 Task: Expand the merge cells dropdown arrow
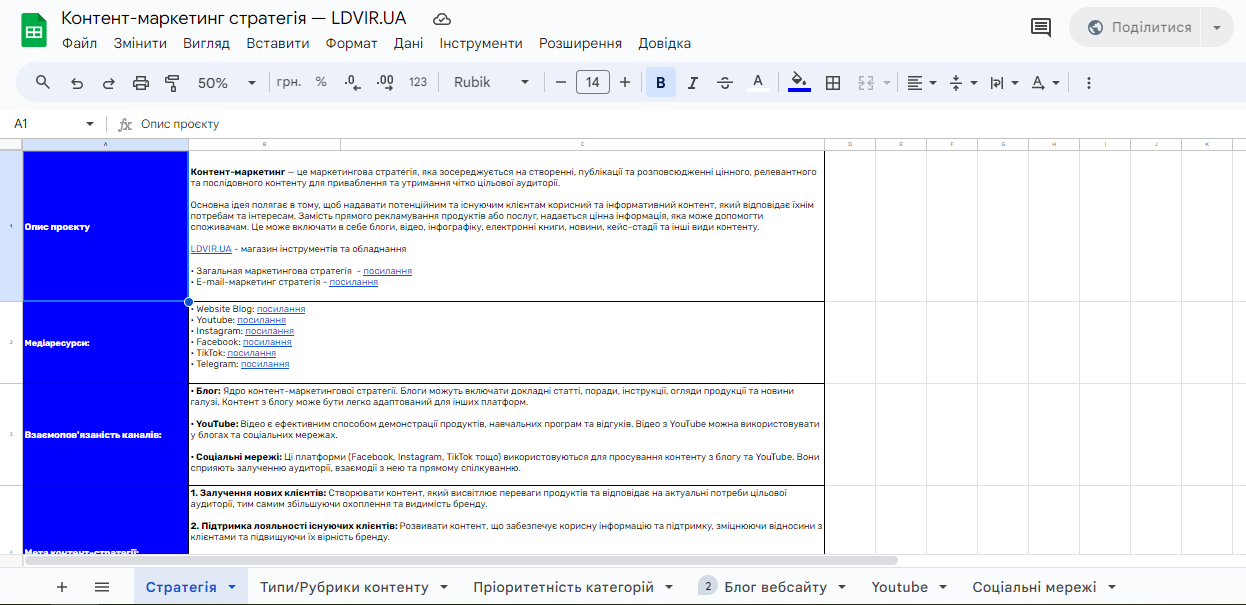[887, 83]
